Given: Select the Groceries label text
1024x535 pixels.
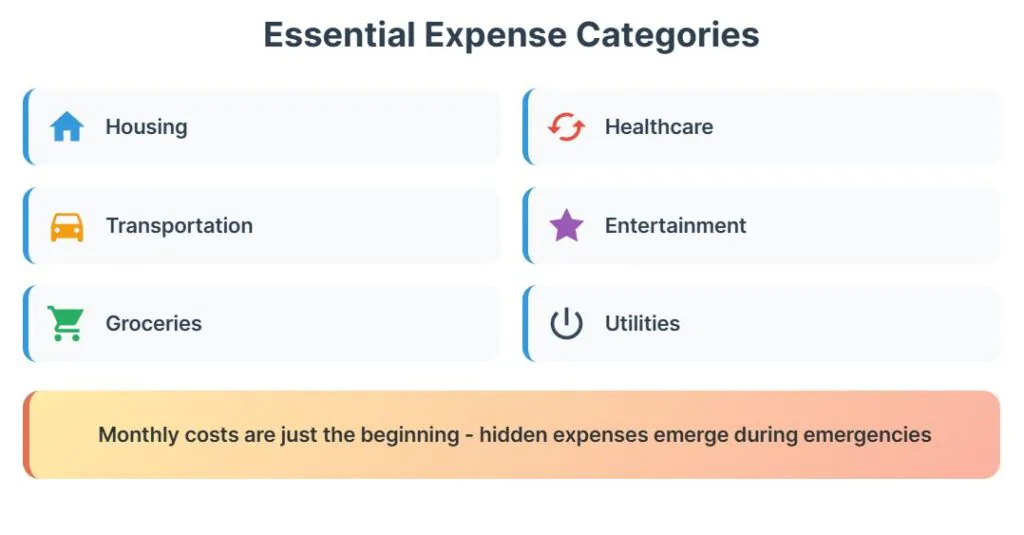Looking at the screenshot, I should [154, 324].
